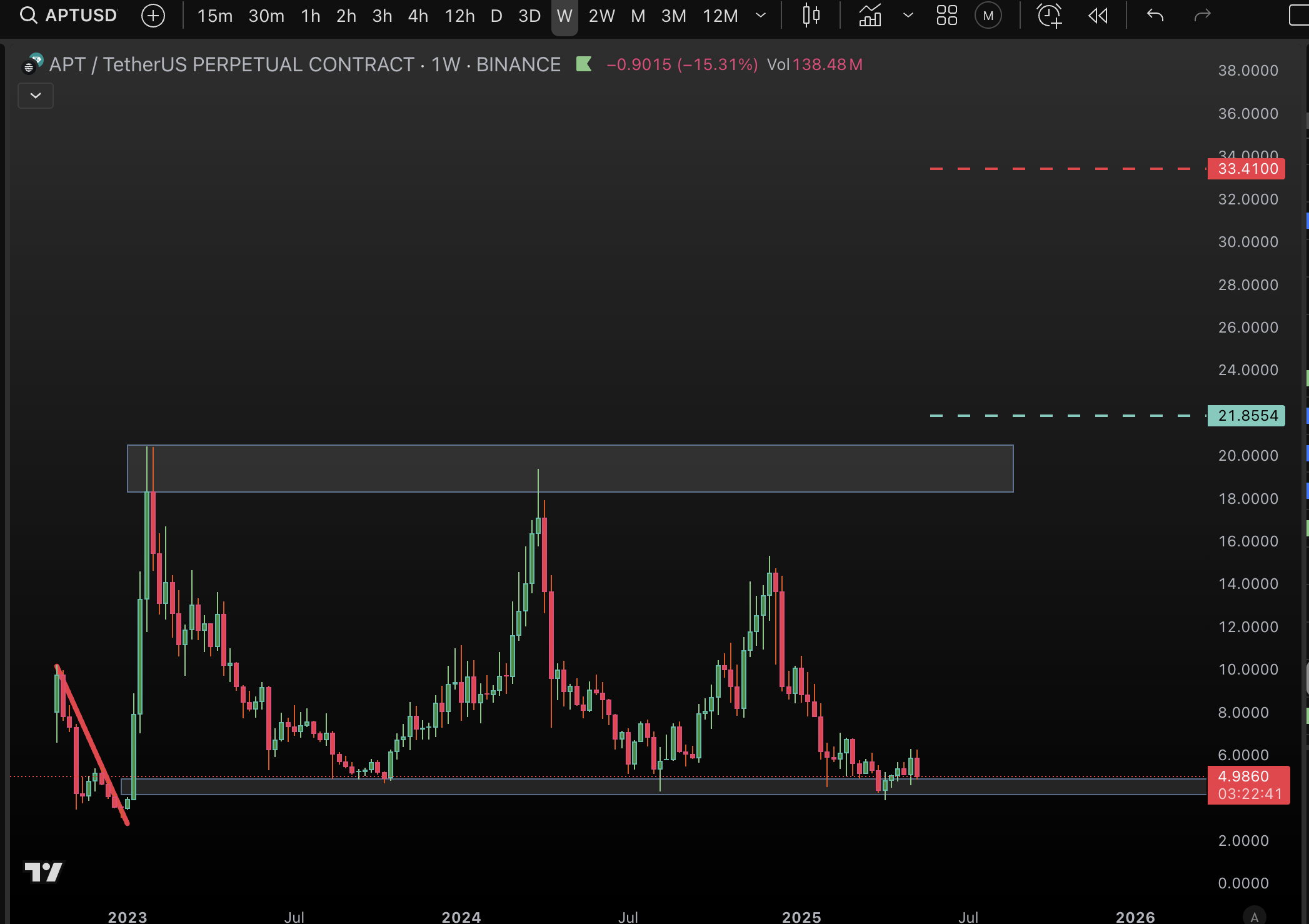Set the chart to daily D interval
This screenshot has width=1309, height=924.
click(496, 16)
